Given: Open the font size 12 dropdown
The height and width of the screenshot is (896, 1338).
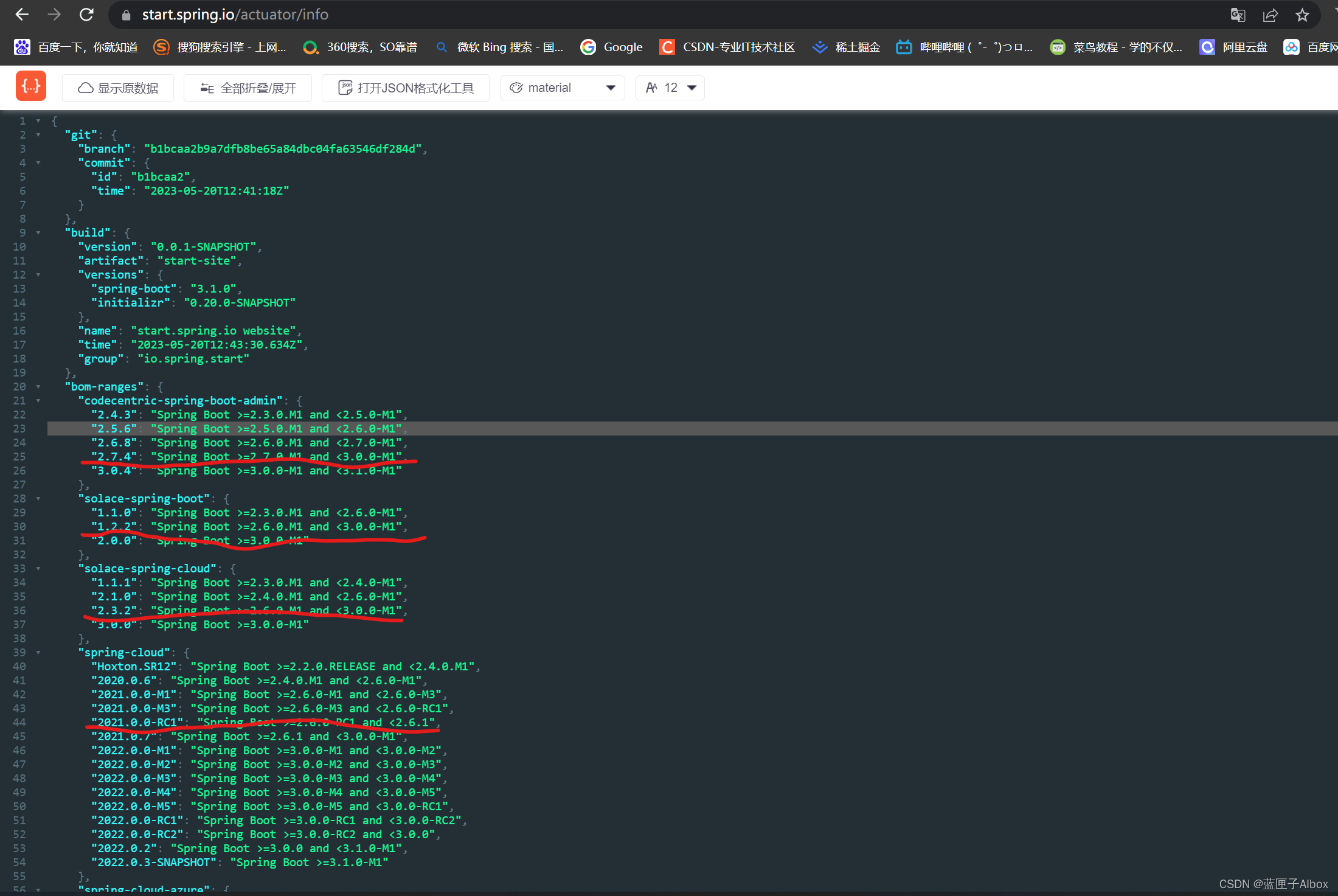Looking at the screenshot, I should 670,88.
